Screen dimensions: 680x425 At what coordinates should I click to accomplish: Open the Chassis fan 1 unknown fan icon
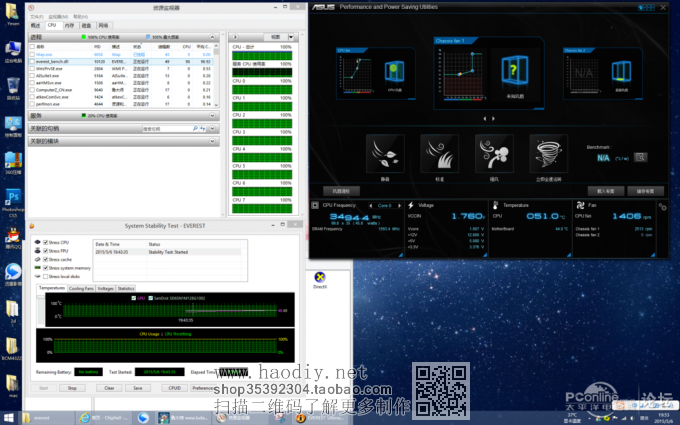513,71
